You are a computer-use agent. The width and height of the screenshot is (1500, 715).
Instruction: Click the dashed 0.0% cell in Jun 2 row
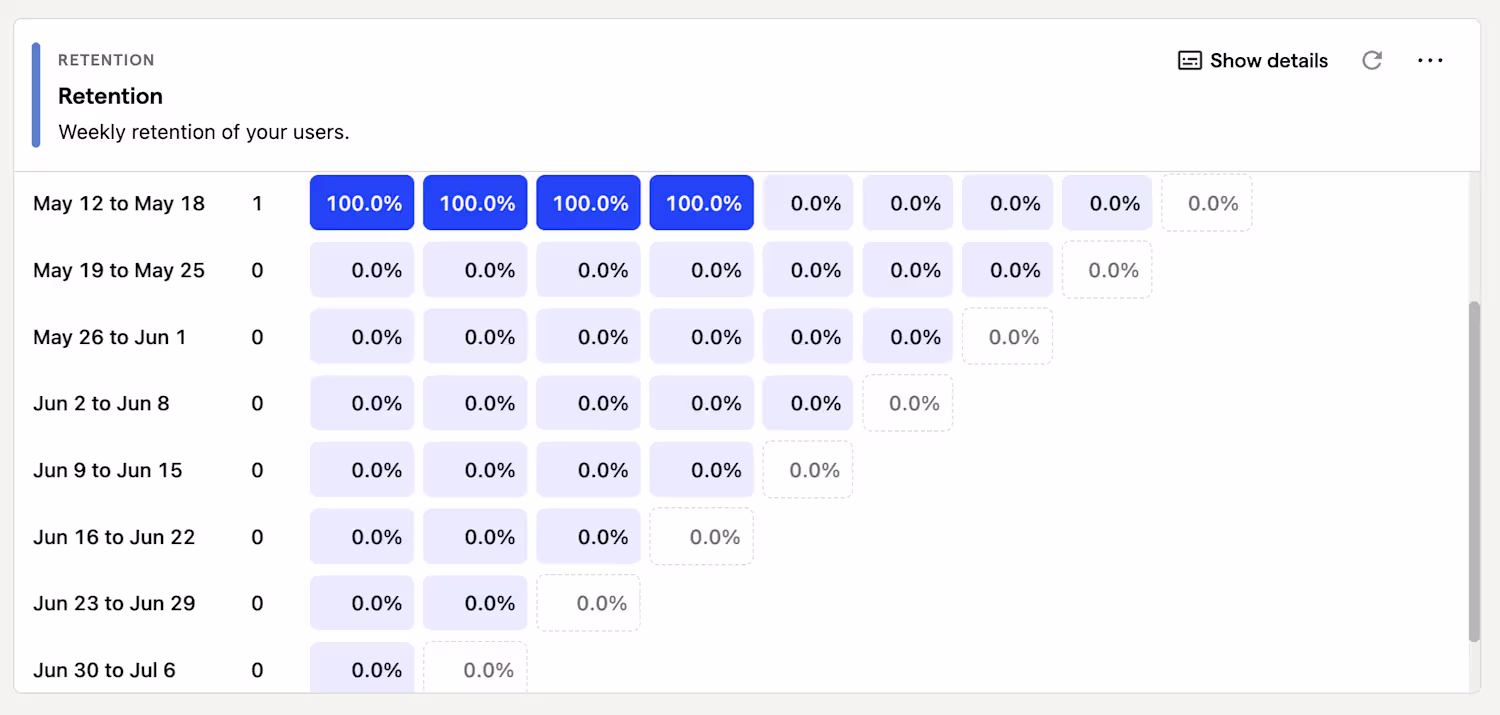point(908,404)
